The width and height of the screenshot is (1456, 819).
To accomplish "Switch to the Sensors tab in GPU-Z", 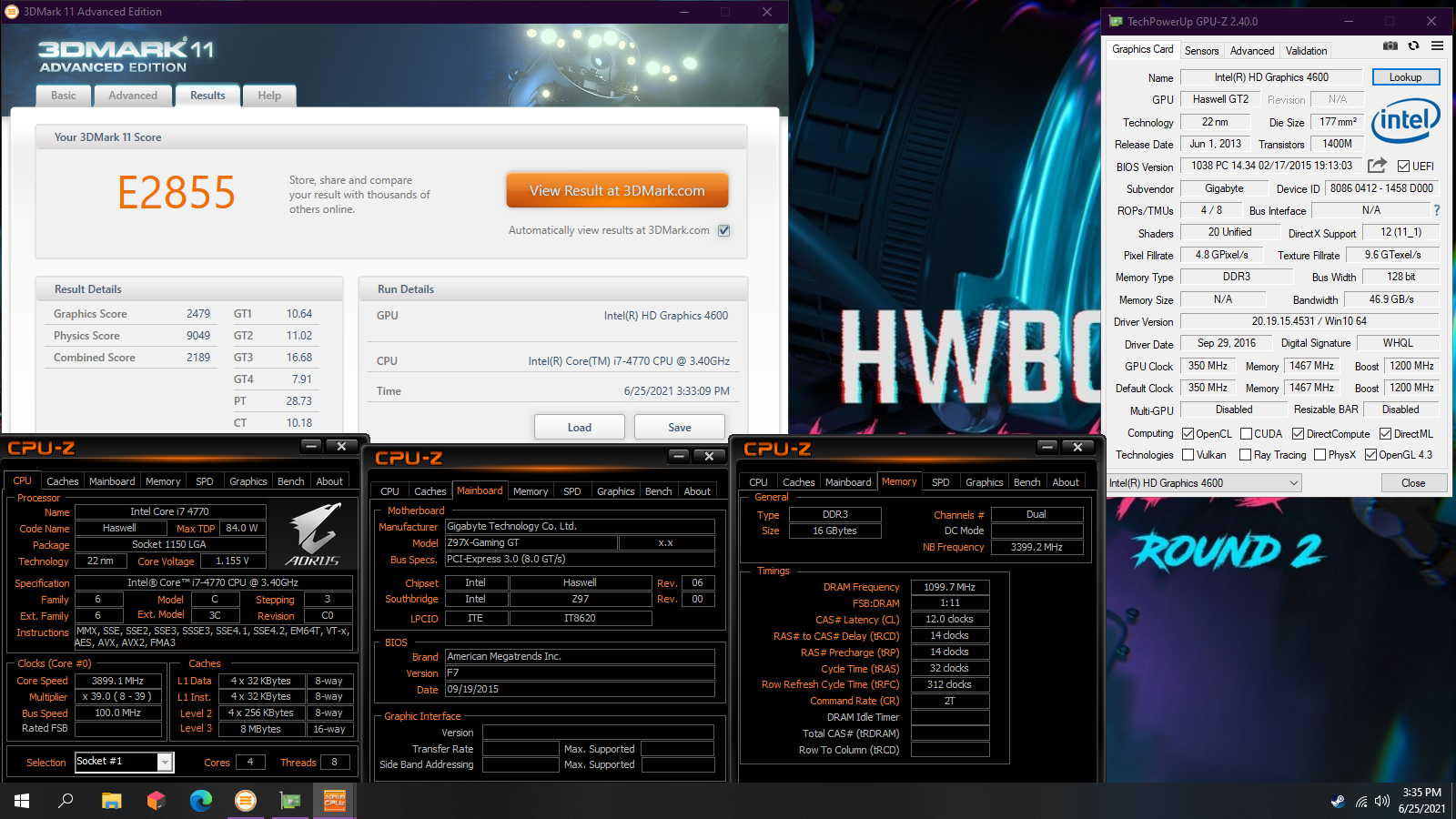I will (1201, 51).
